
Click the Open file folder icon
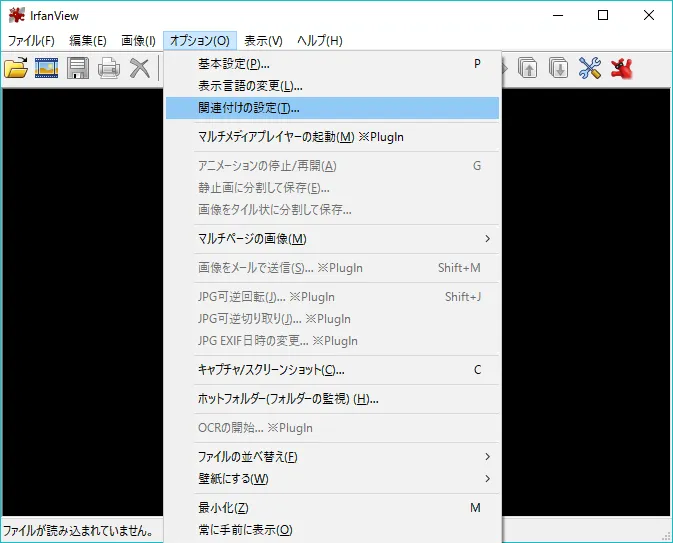pyautogui.click(x=16, y=68)
